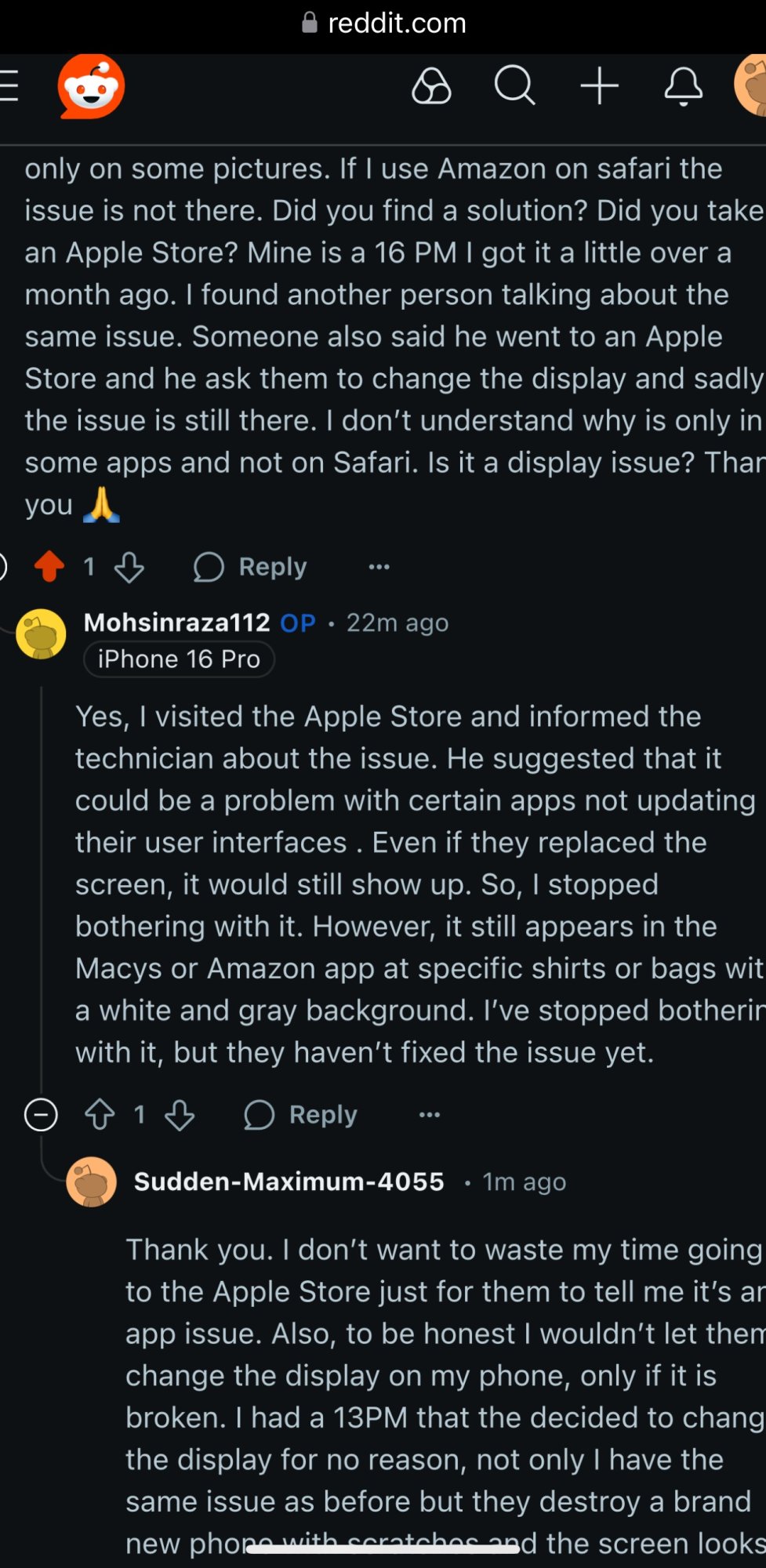
Task: Reply to the first comment
Action: (x=251, y=567)
